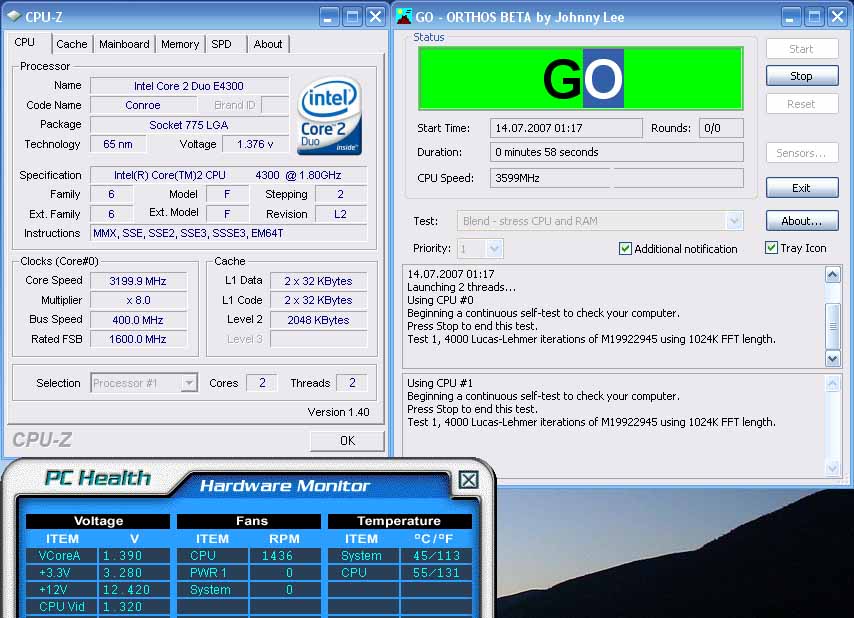This screenshot has width=854, height=618.
Task: Click the Socket 775 LGA package value
Action: pyautogui.click(x=189, y=125)
